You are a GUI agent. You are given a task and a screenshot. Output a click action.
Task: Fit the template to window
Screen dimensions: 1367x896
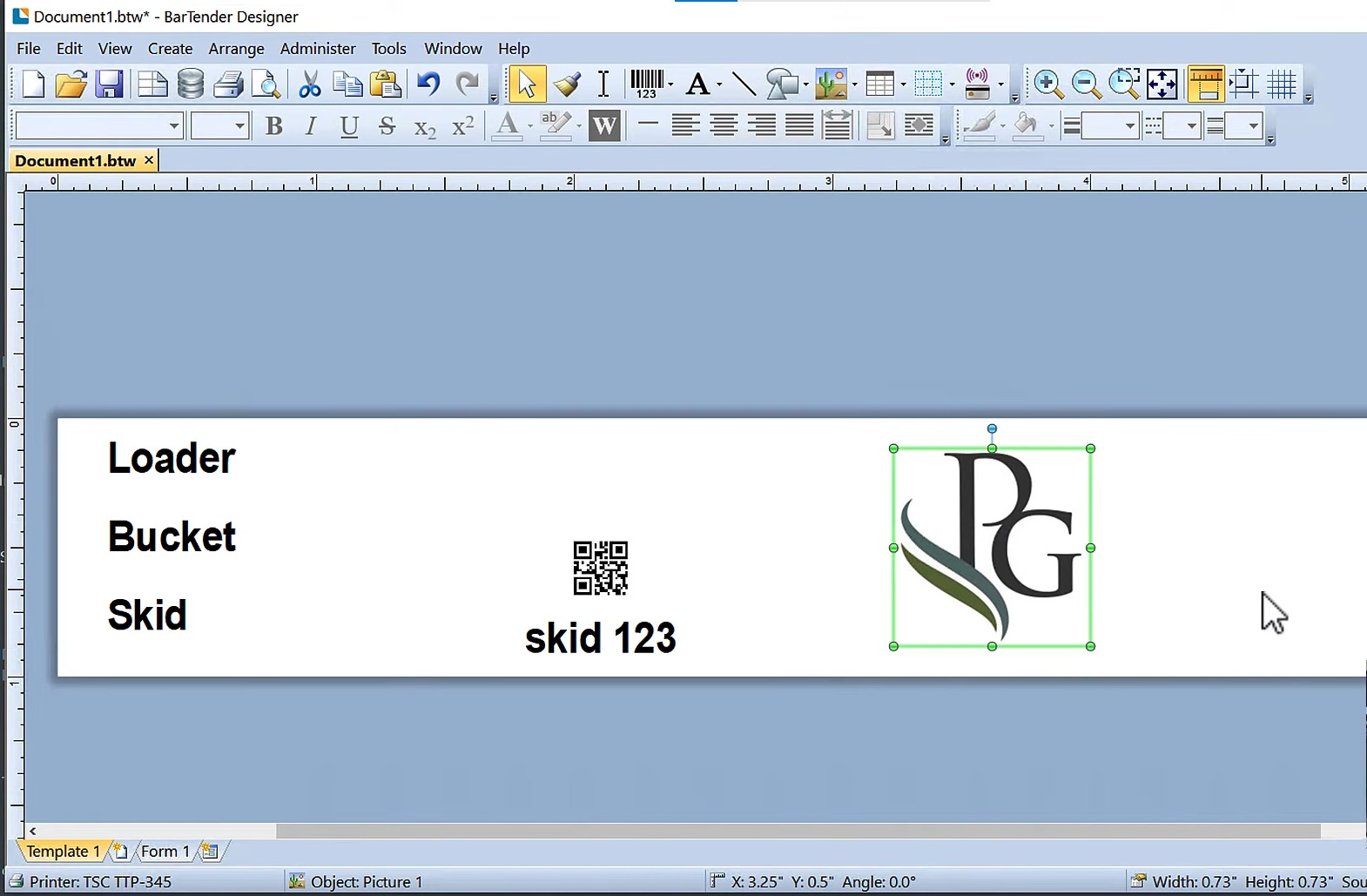[1162, 84]
